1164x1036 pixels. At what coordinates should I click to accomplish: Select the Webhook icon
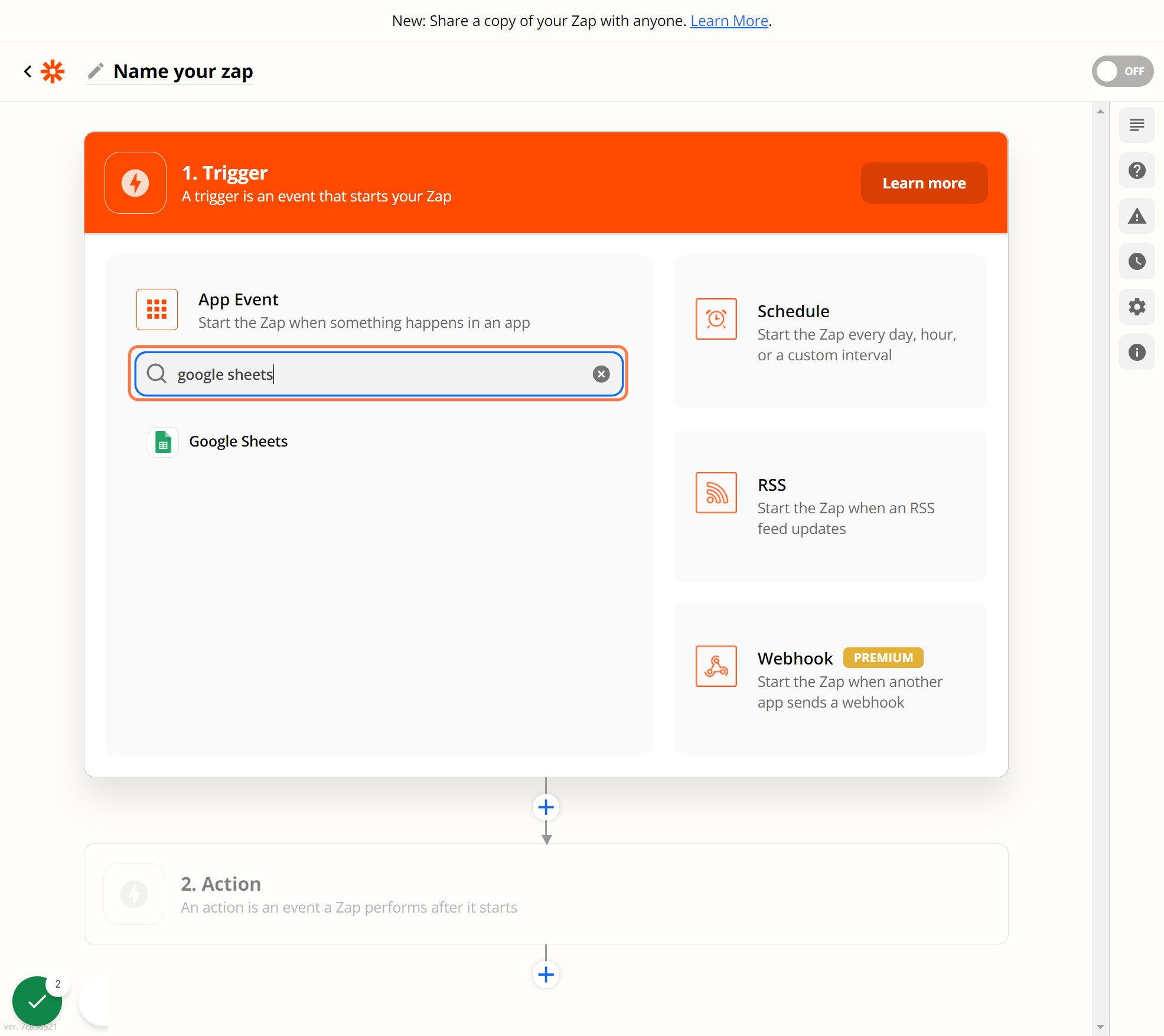pos(716,666)
